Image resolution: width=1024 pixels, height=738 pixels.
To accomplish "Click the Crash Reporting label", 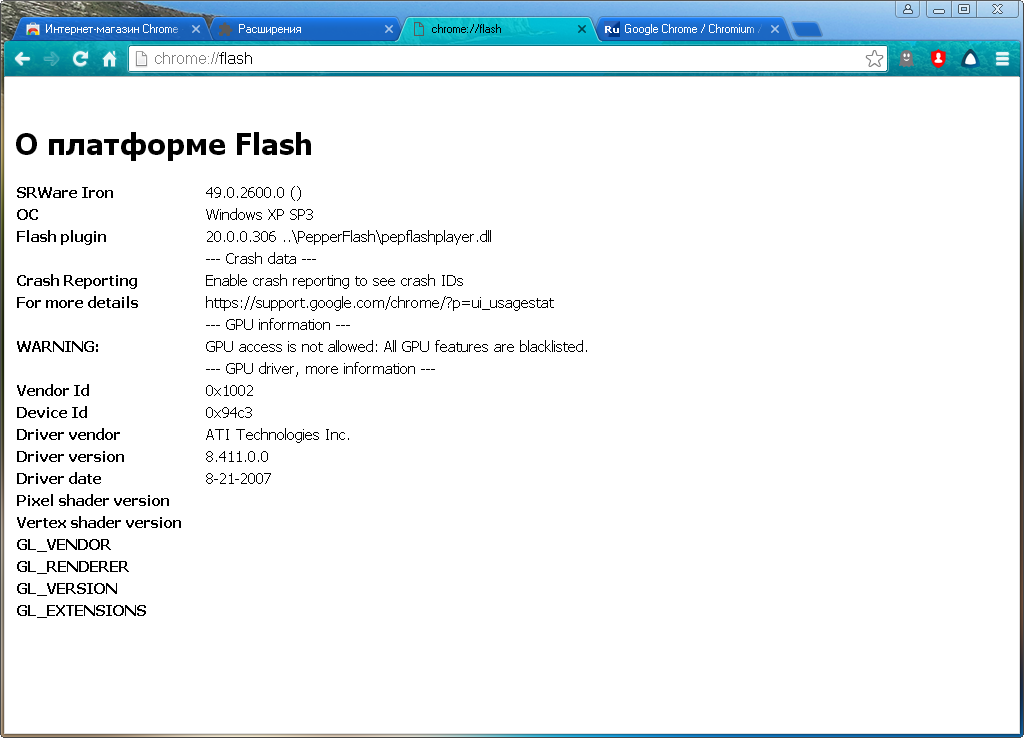I will [77, 281].
